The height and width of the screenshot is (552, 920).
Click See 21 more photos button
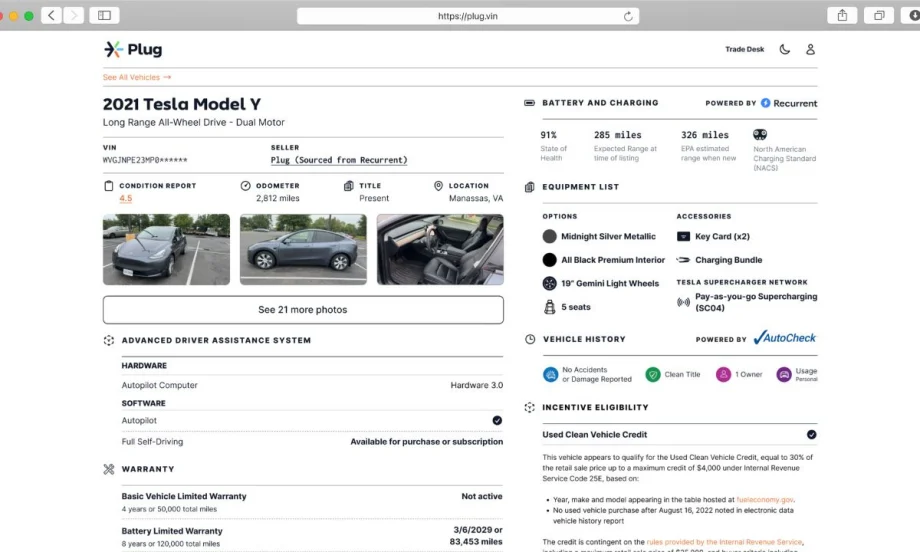(303, 310)
